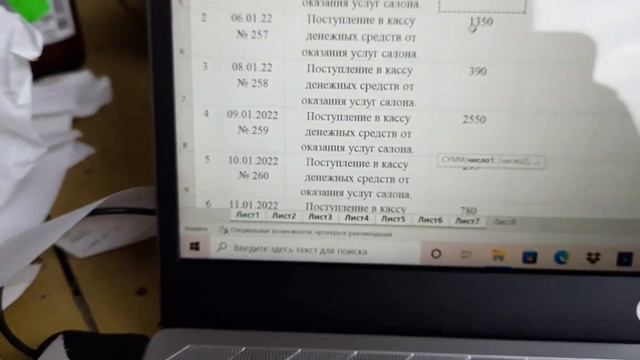640x360 pixels.
Task: Open accessibility recommendations in status bar
Action: pyautogui.click(x=311, y=233)
